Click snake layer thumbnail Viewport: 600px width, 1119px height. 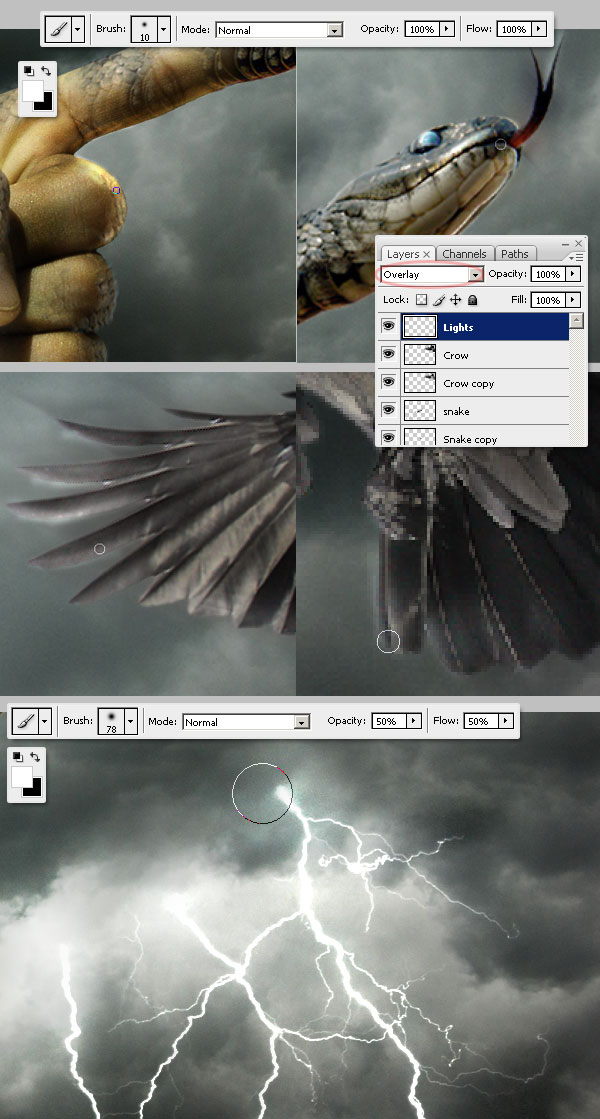420,411
